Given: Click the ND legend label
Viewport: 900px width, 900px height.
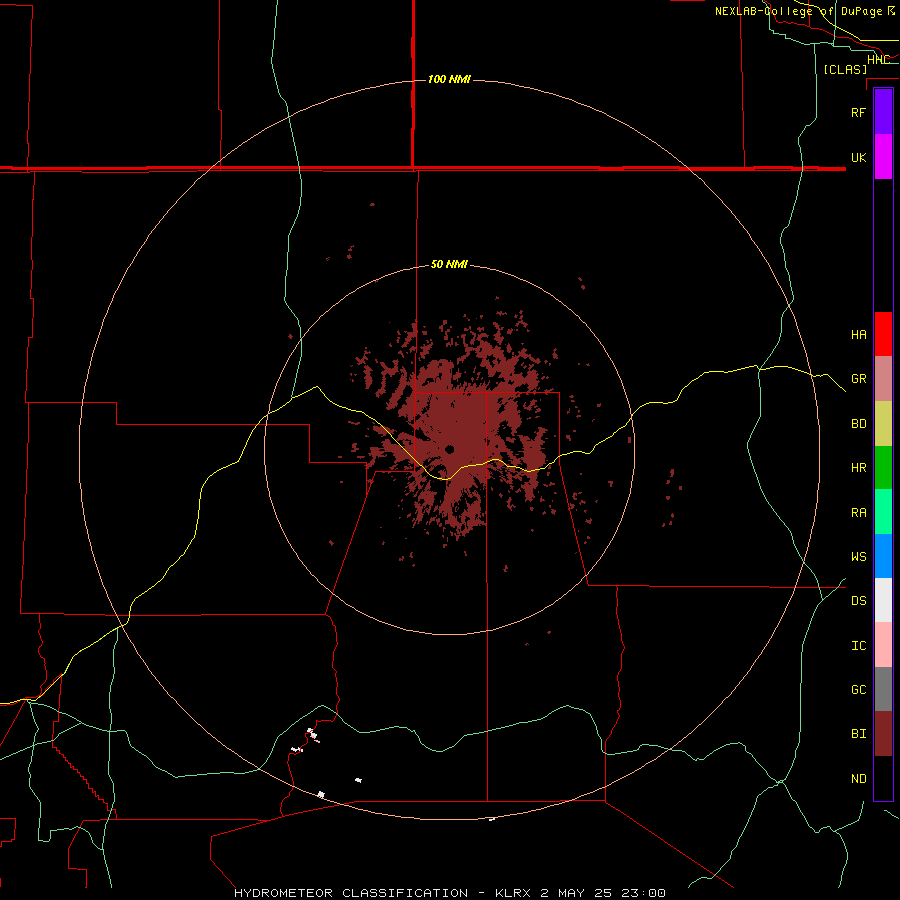Looking at the screenshot, I should coord(858,779).
